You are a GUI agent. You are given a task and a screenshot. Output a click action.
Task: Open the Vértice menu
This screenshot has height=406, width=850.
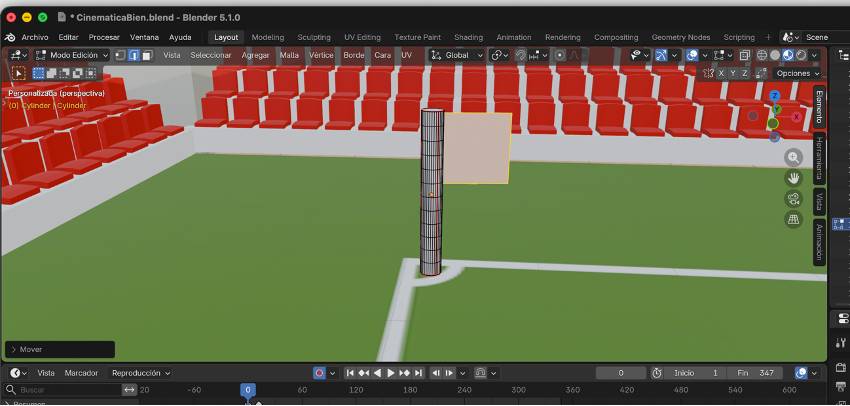(321, 55)
